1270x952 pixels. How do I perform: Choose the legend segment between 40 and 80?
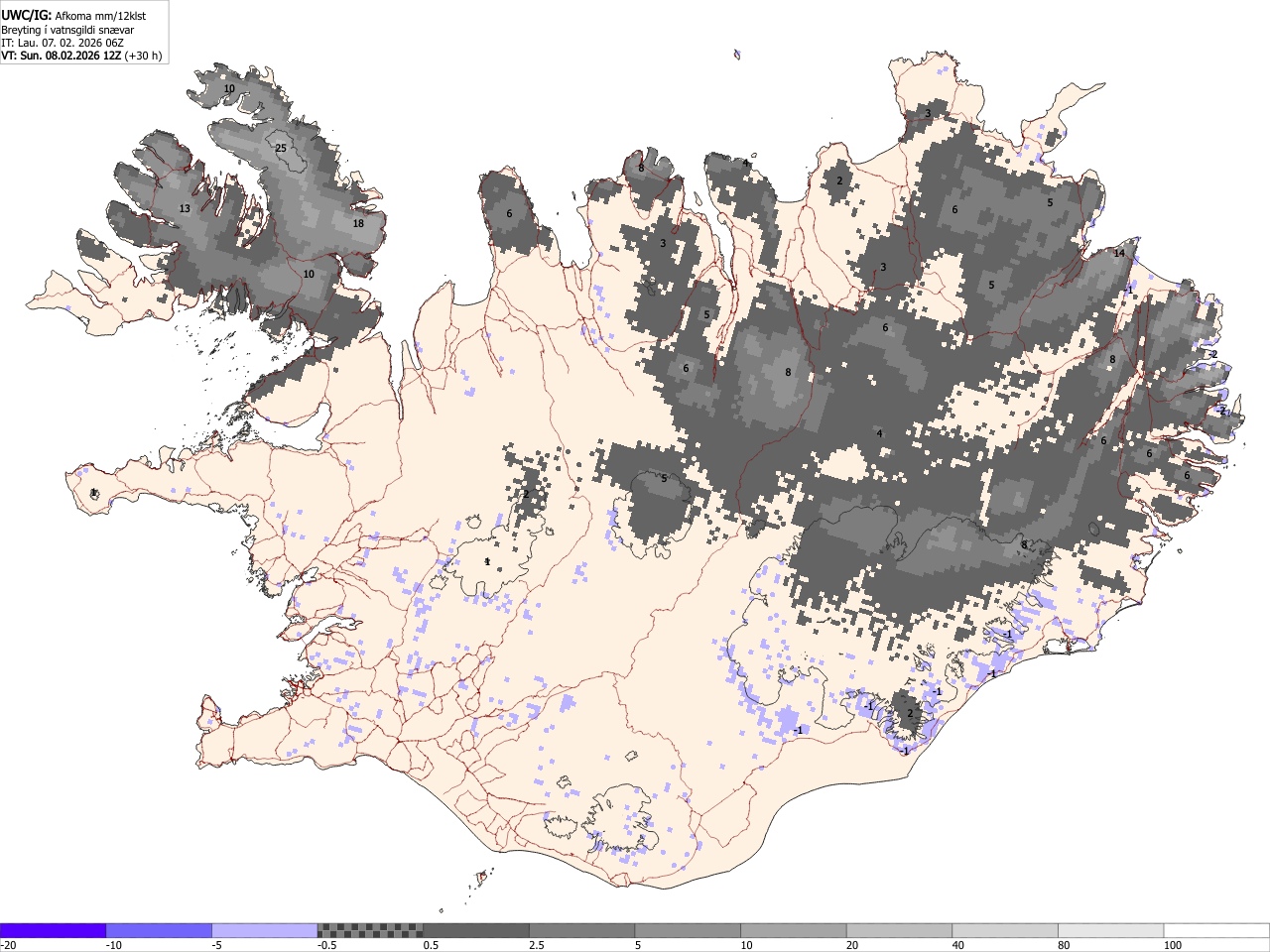point(1005,930)
